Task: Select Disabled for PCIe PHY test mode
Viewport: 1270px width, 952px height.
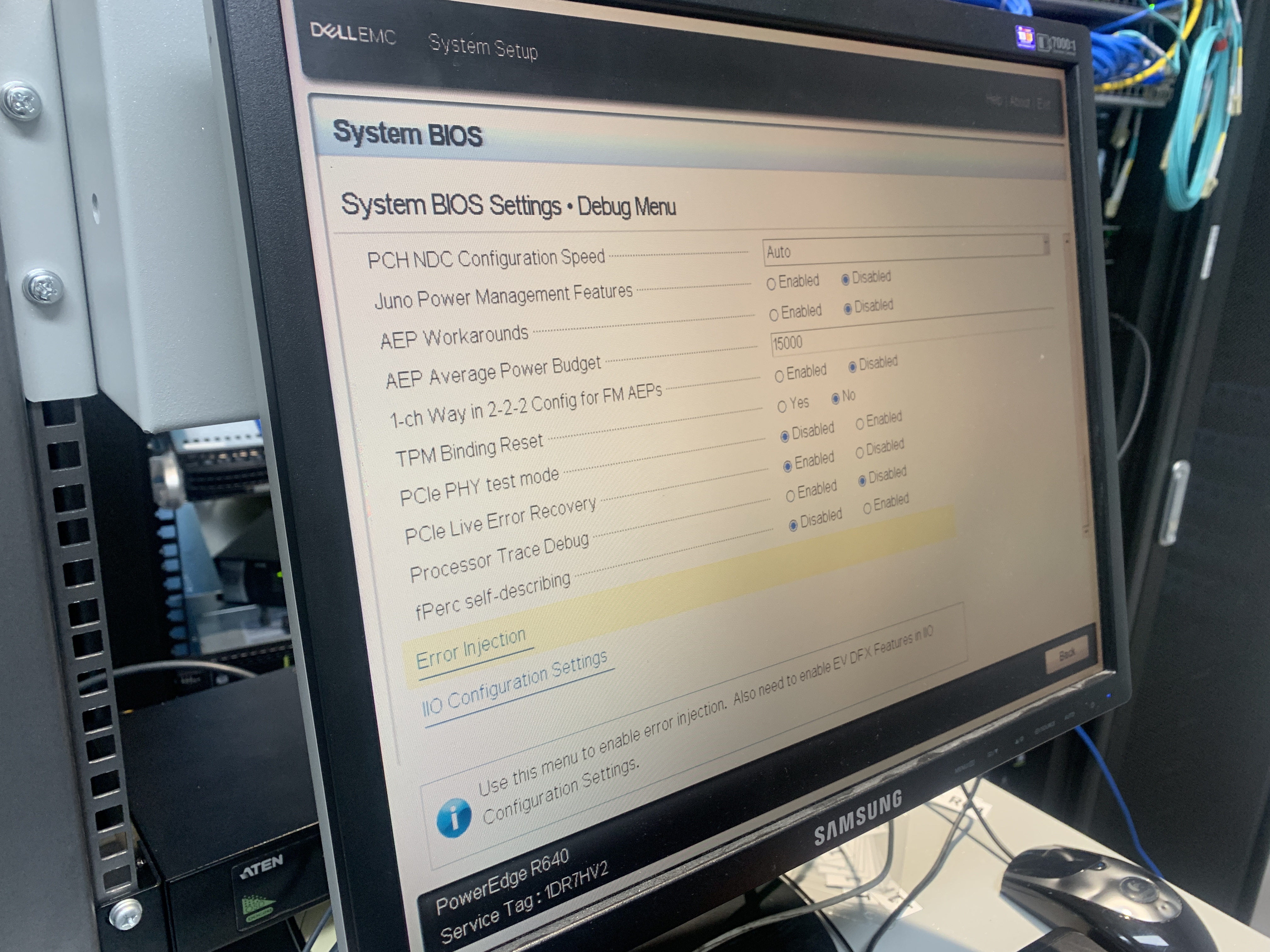Action: tap(784, 437)
